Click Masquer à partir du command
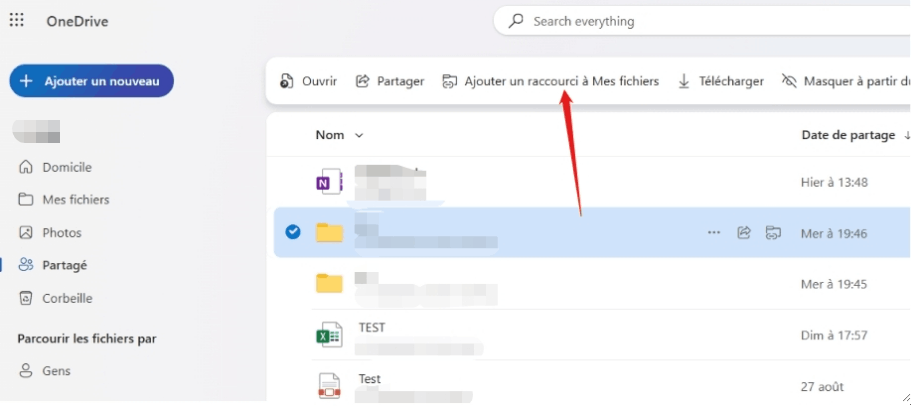 [846, 81]
